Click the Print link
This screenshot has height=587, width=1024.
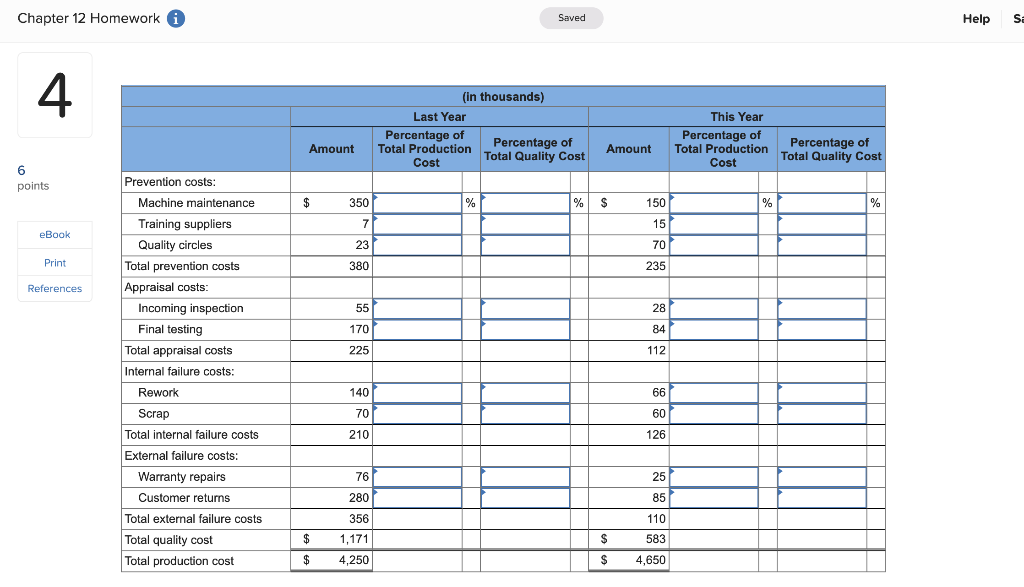pyautogui.click(x=55, y=262)
